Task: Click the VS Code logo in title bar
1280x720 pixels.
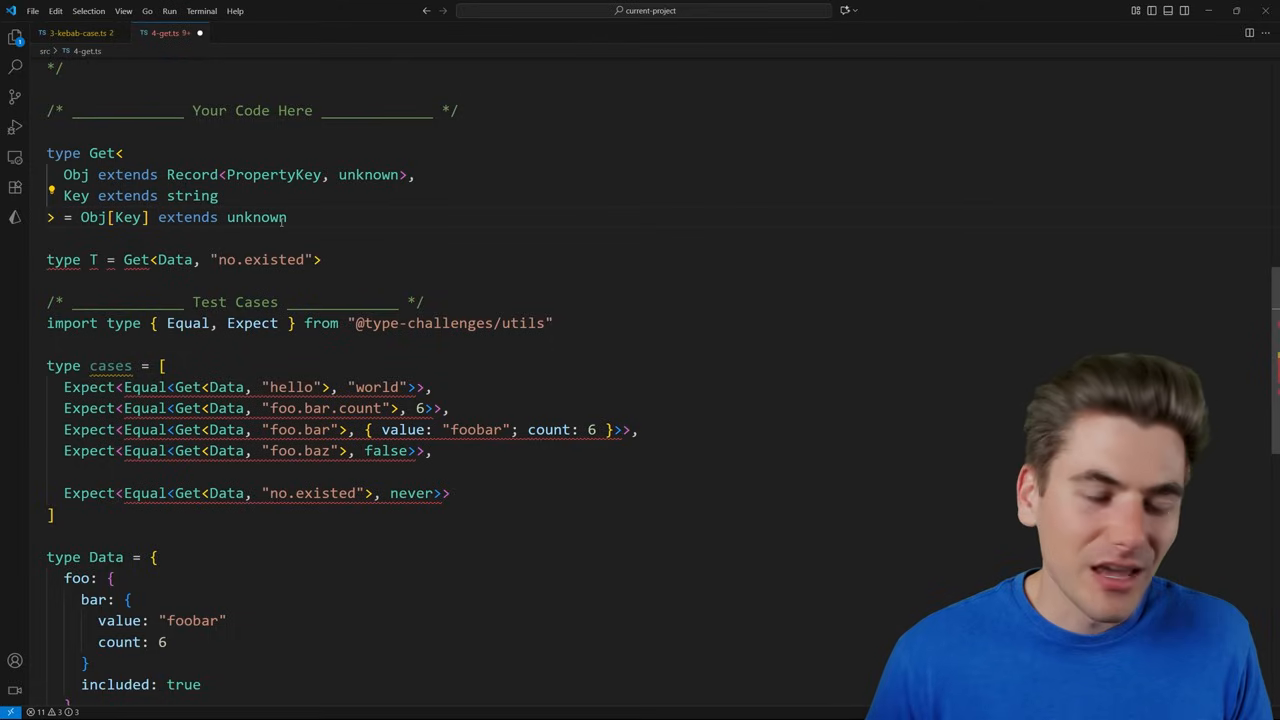Action: [x=11, y=11]
